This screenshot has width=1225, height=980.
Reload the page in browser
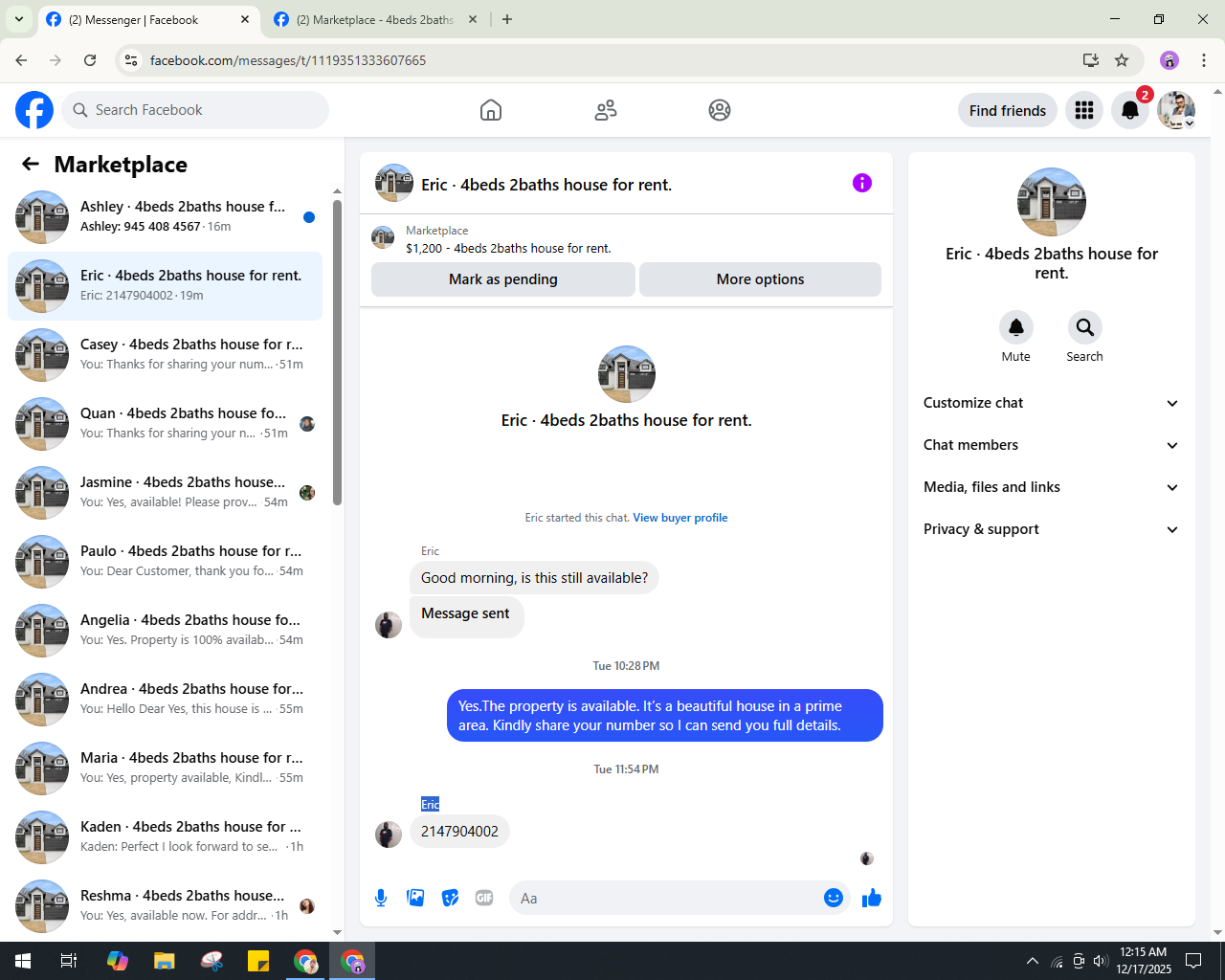(x=90, y=60)
